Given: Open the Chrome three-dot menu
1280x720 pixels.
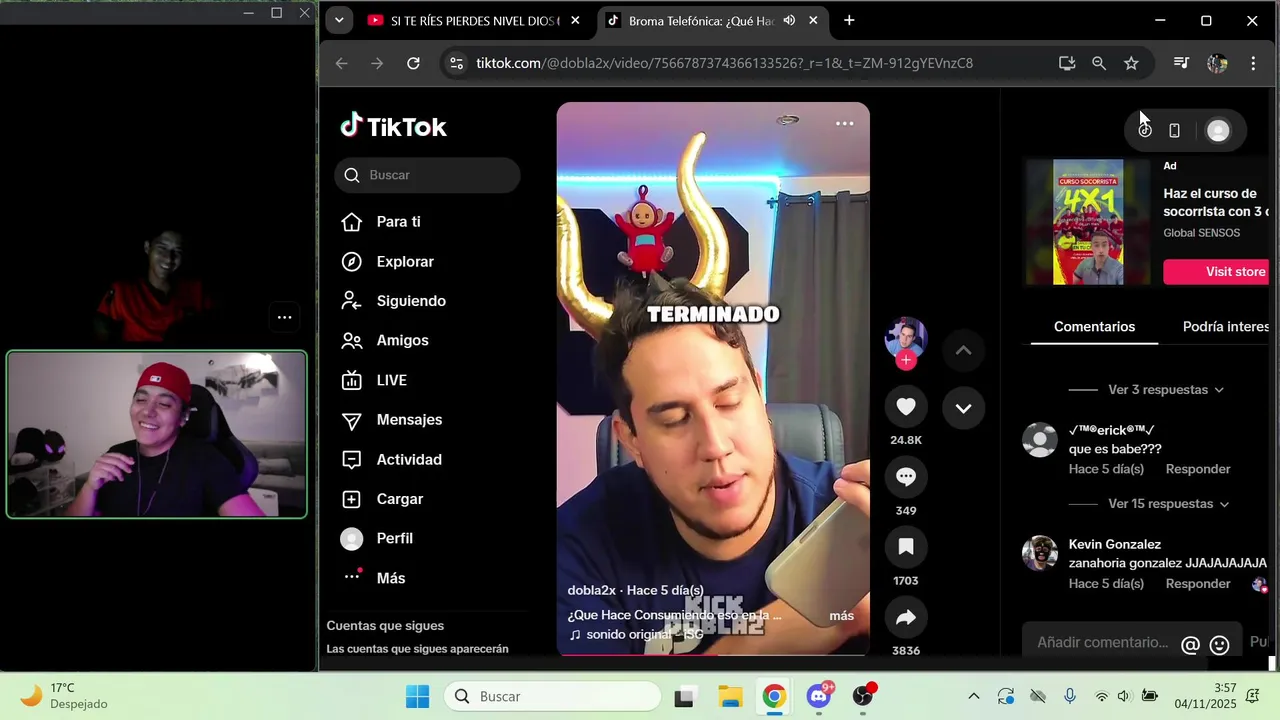Looking at the screenshot, I should pyautogui.click(x=1253, y=63).
